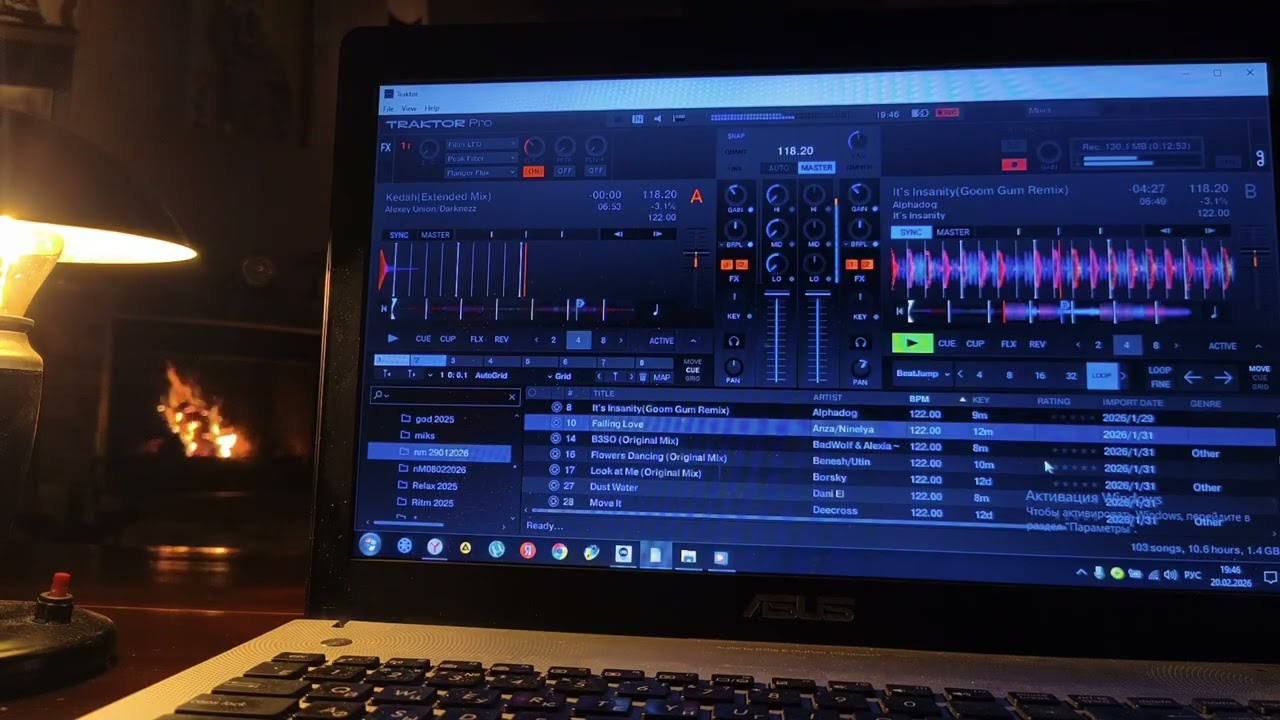Open the View menu
Screen dimensions: 1280x720
pyautogui.click(x=409, y=108)
